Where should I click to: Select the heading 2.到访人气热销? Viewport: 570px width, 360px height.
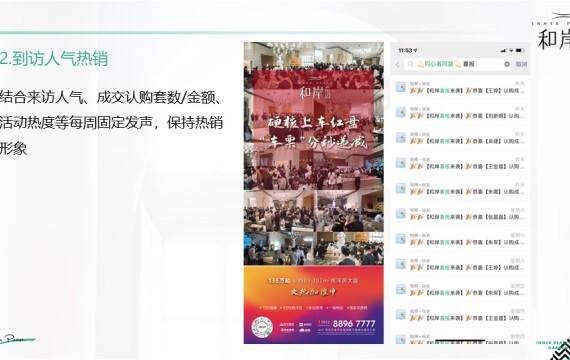[x=54, y=58]
